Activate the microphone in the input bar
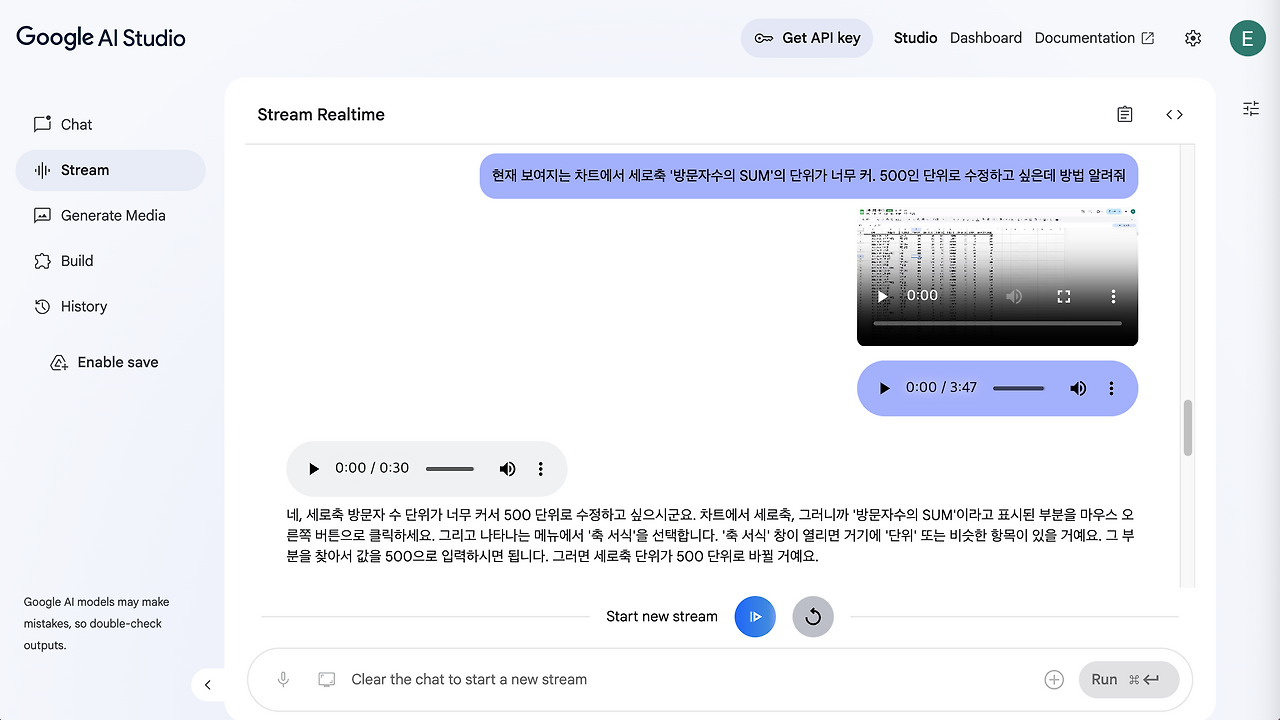The image size is (1280, 720). [283, 679]
